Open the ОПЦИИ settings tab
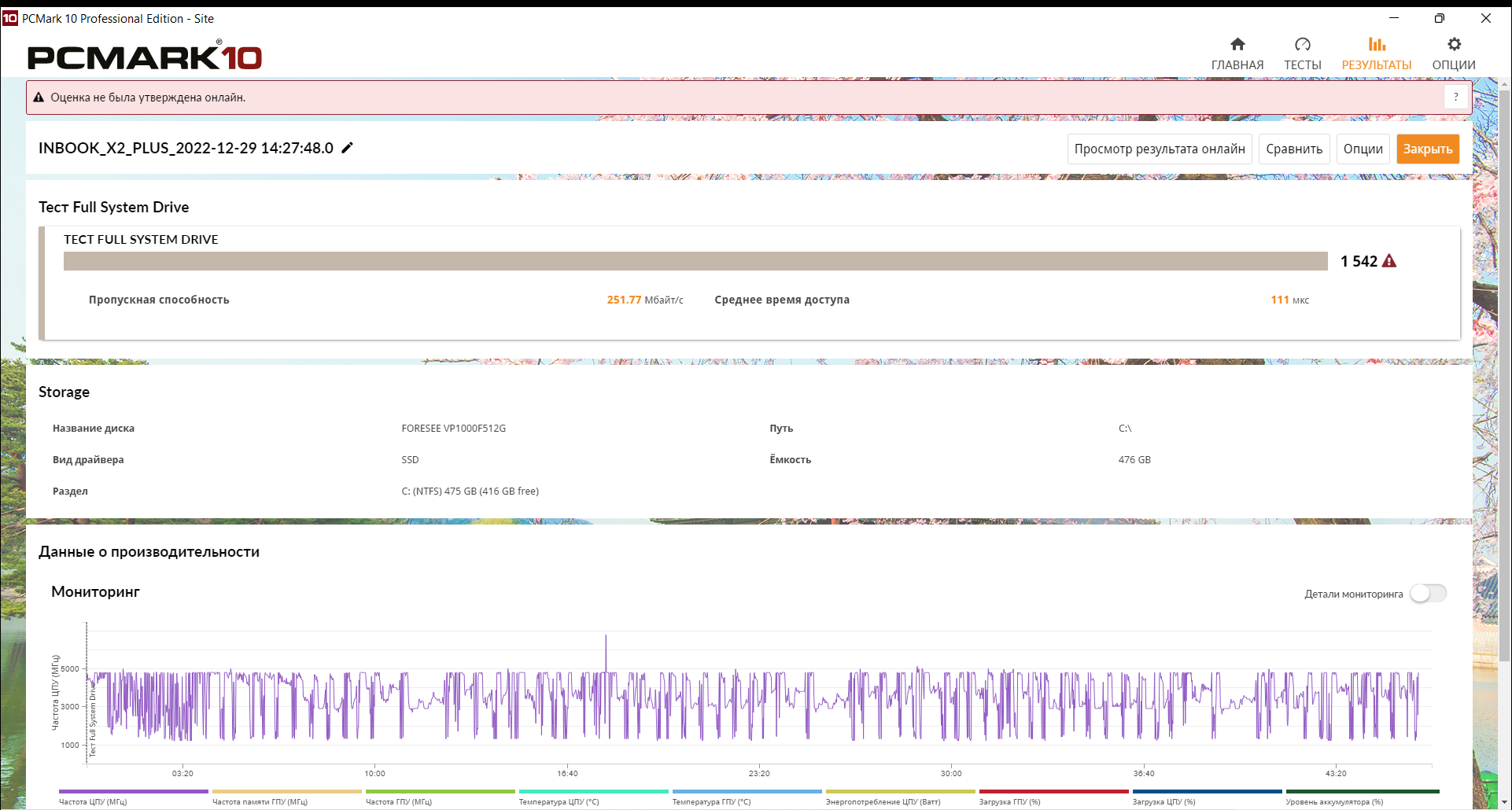The width and height of the screenshot is (1512, 810). pos(1453,53)
